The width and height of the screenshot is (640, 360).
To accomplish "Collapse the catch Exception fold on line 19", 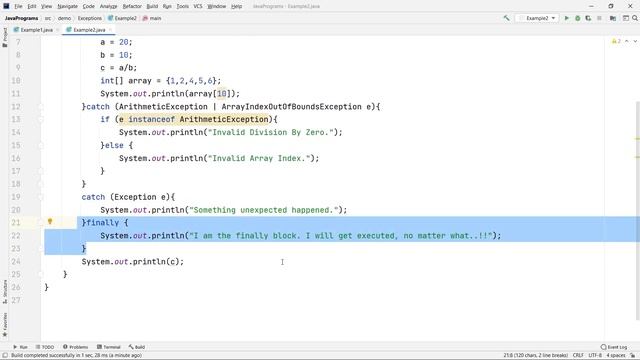I will pos(41,197).
